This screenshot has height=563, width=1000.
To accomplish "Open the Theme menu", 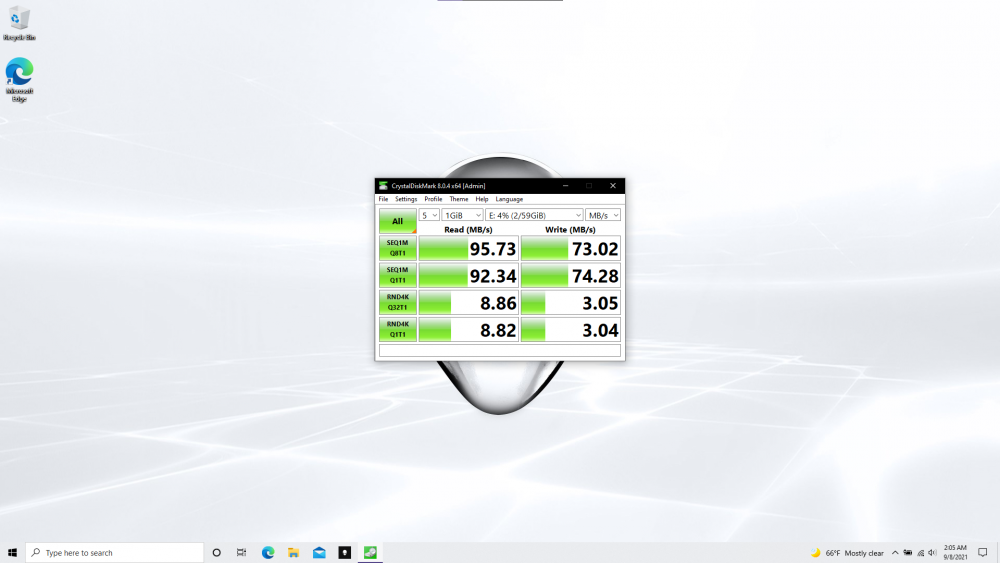I will click(x=459, y=199).
